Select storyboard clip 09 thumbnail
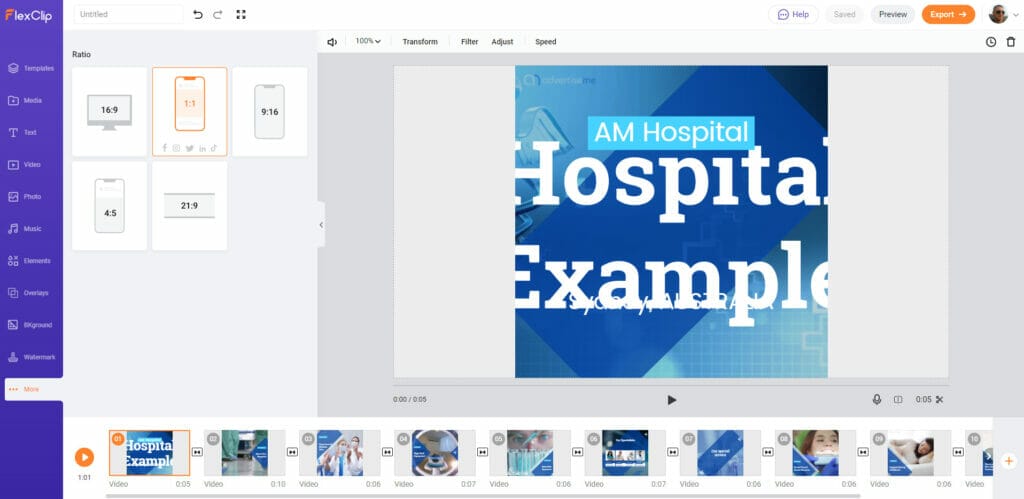The height and width of the screenshot is (499, 1024). [911, 453]
